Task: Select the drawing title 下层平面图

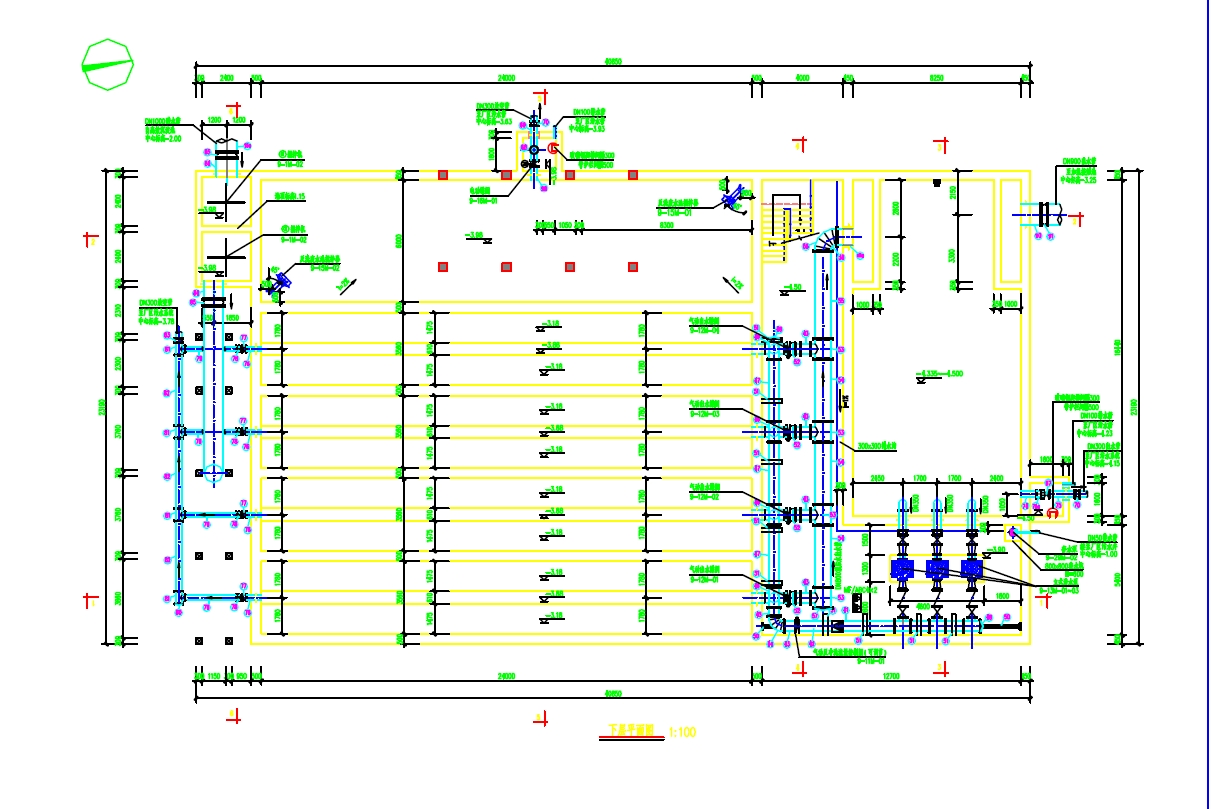Action: coord(630,731)
